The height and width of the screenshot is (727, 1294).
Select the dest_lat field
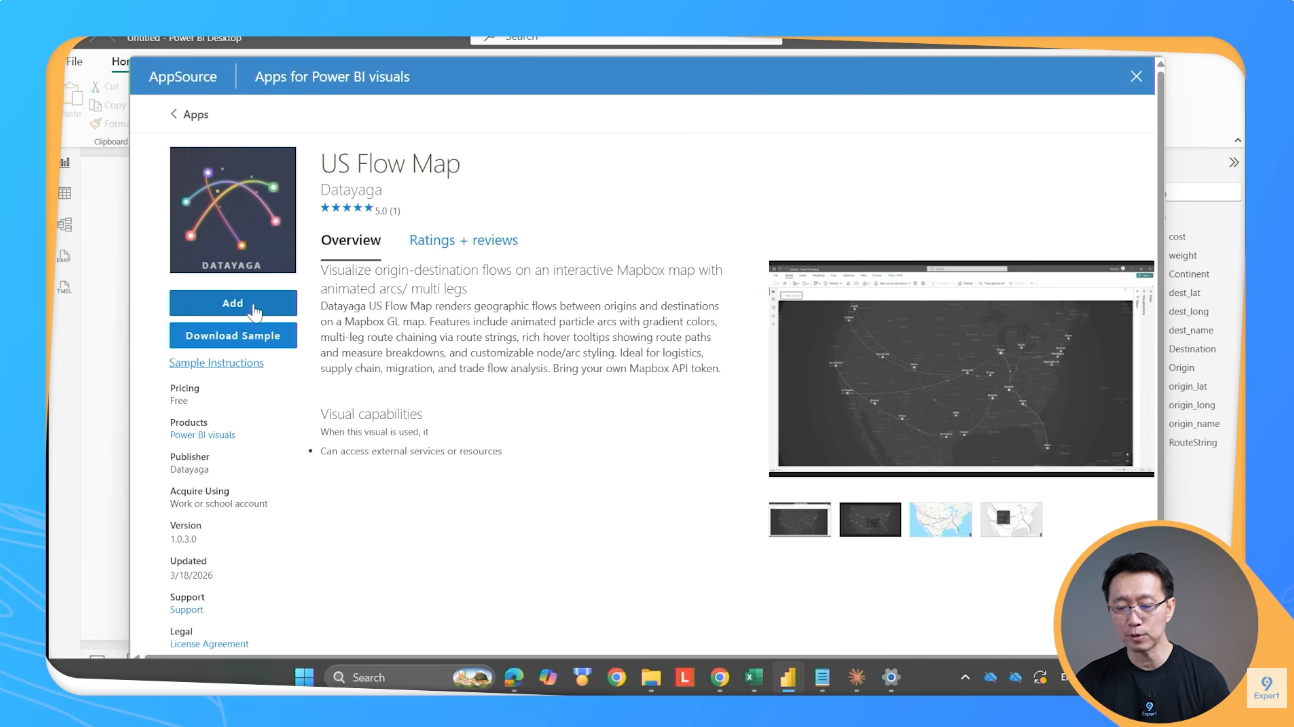[x=1185, y=293]
